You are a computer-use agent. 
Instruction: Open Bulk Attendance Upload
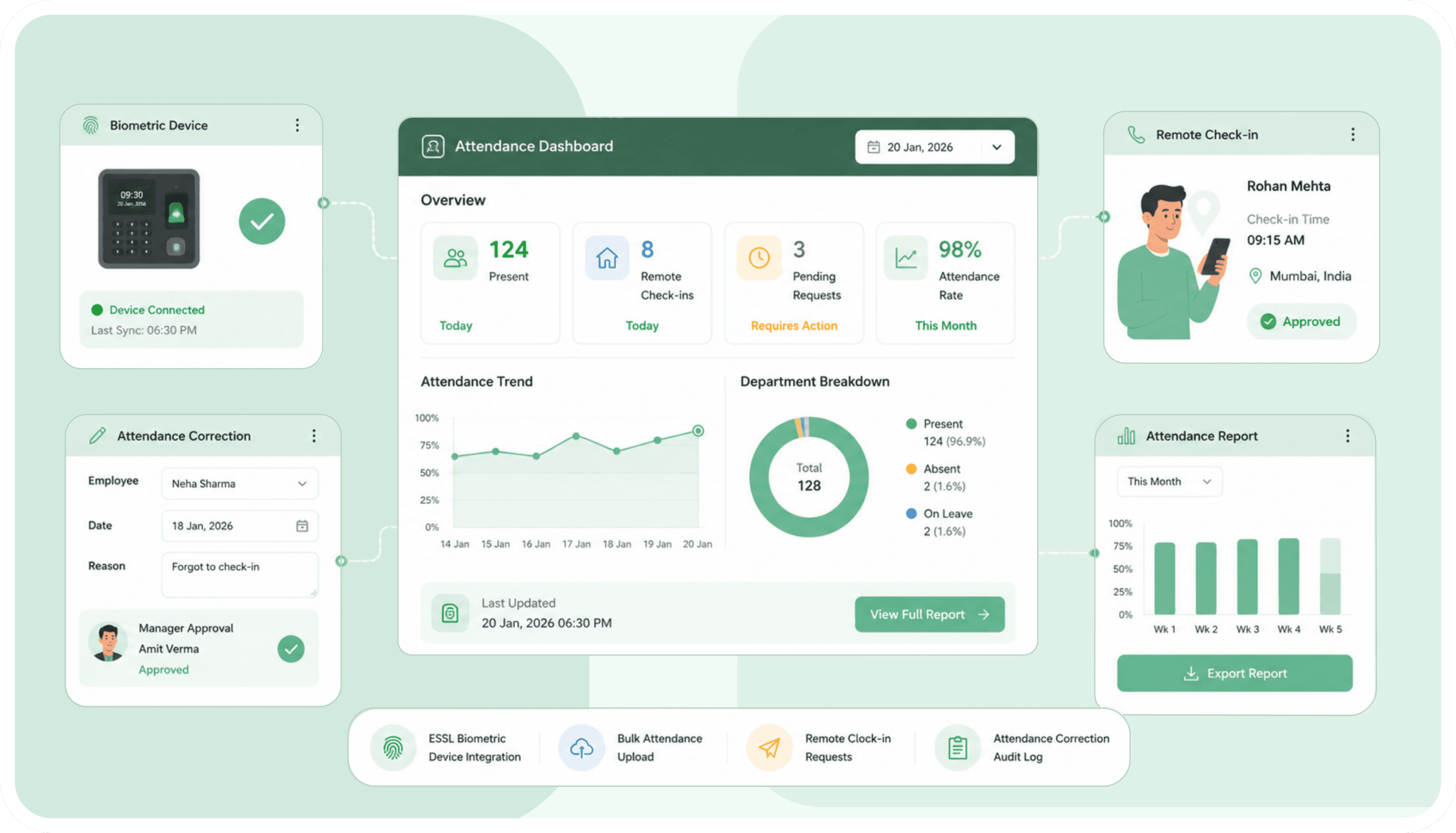[x=631, y=748]
